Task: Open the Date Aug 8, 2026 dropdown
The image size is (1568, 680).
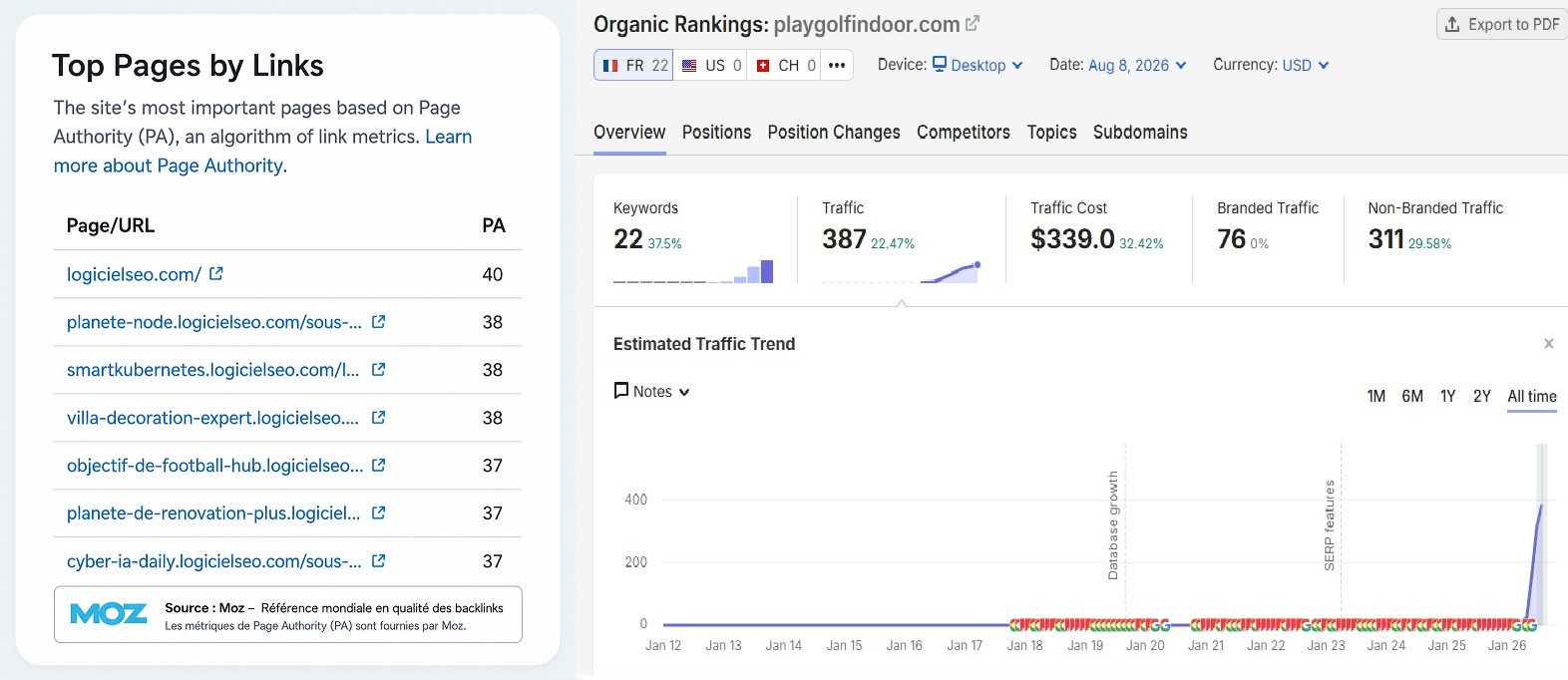Action: (x=1137, y=65)
